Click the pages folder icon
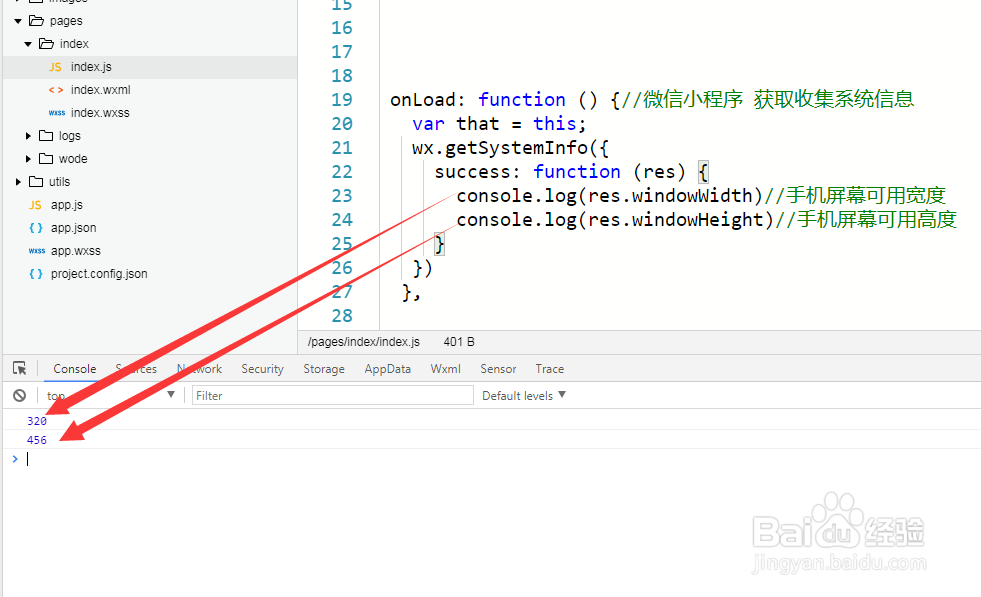 tap(36, 21)
